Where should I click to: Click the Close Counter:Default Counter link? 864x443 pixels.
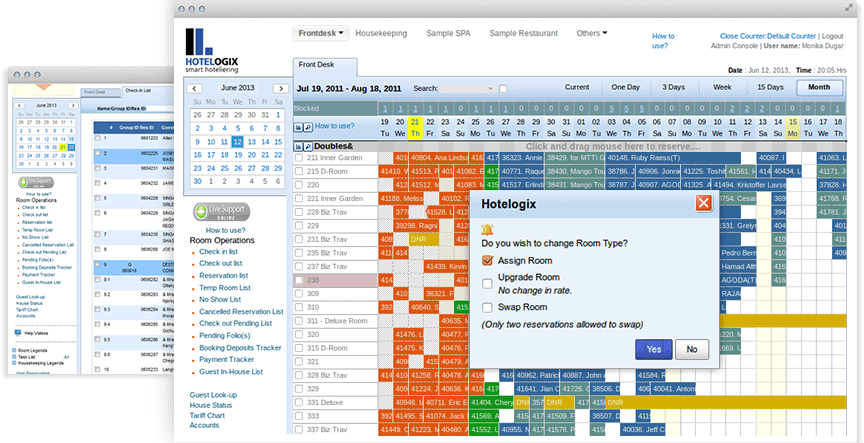(x=768, y=36)
